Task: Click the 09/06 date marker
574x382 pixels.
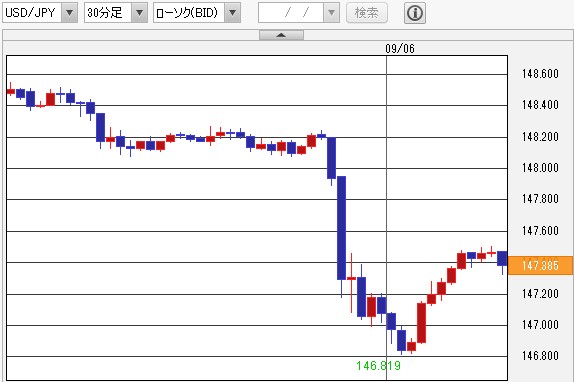Action: (400, 48)
